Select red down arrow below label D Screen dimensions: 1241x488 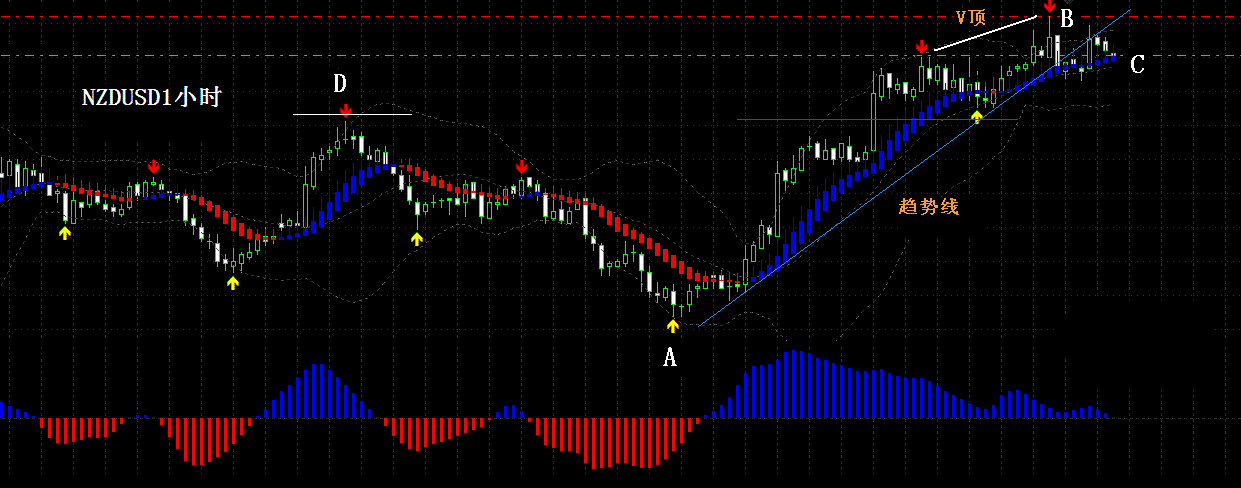[x=344, y=109]
